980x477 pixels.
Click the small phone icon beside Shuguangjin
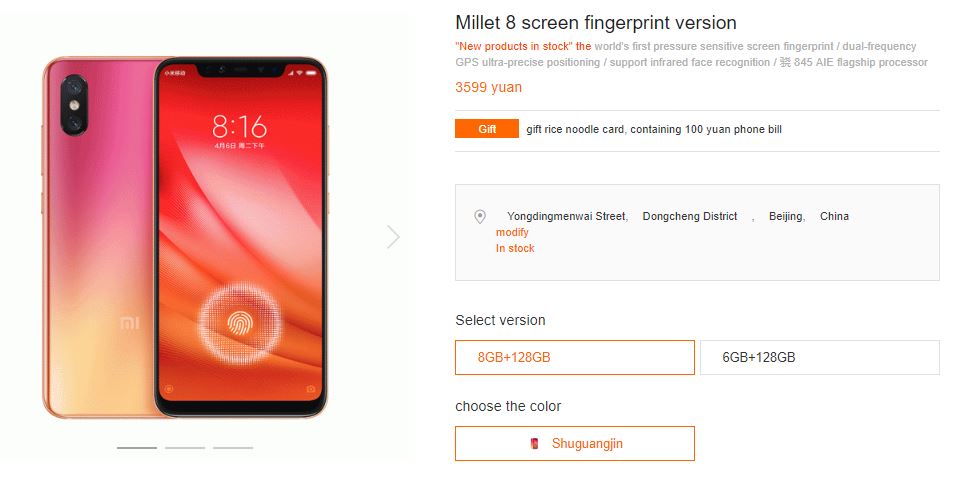[x=535, y=444]
